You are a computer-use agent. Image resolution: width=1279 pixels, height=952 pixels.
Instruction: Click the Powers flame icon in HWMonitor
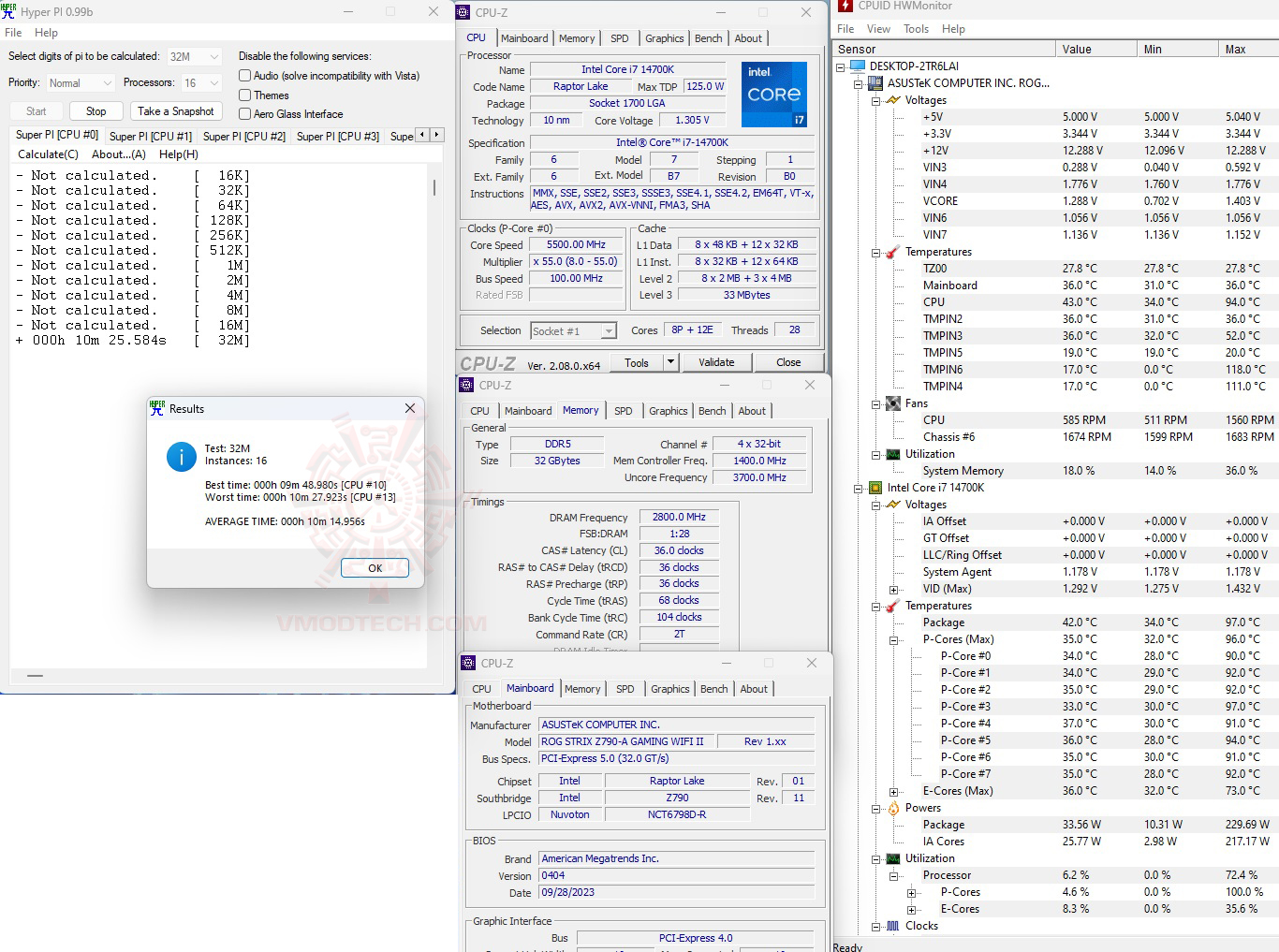coord(893,808)
